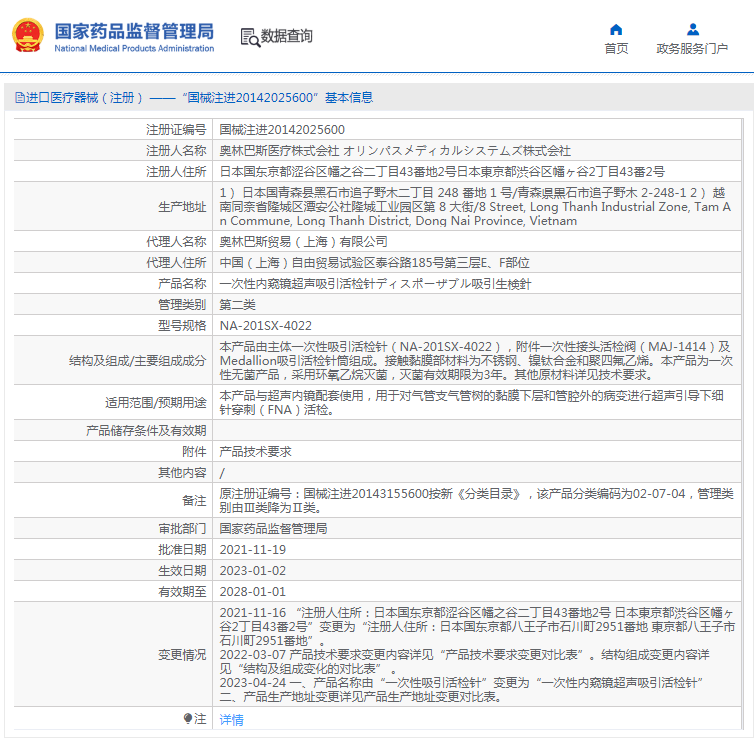The image size is (754, 740).
Task: Select the 日本国东京都涩谷区 address value
Action: coord(442,172)
